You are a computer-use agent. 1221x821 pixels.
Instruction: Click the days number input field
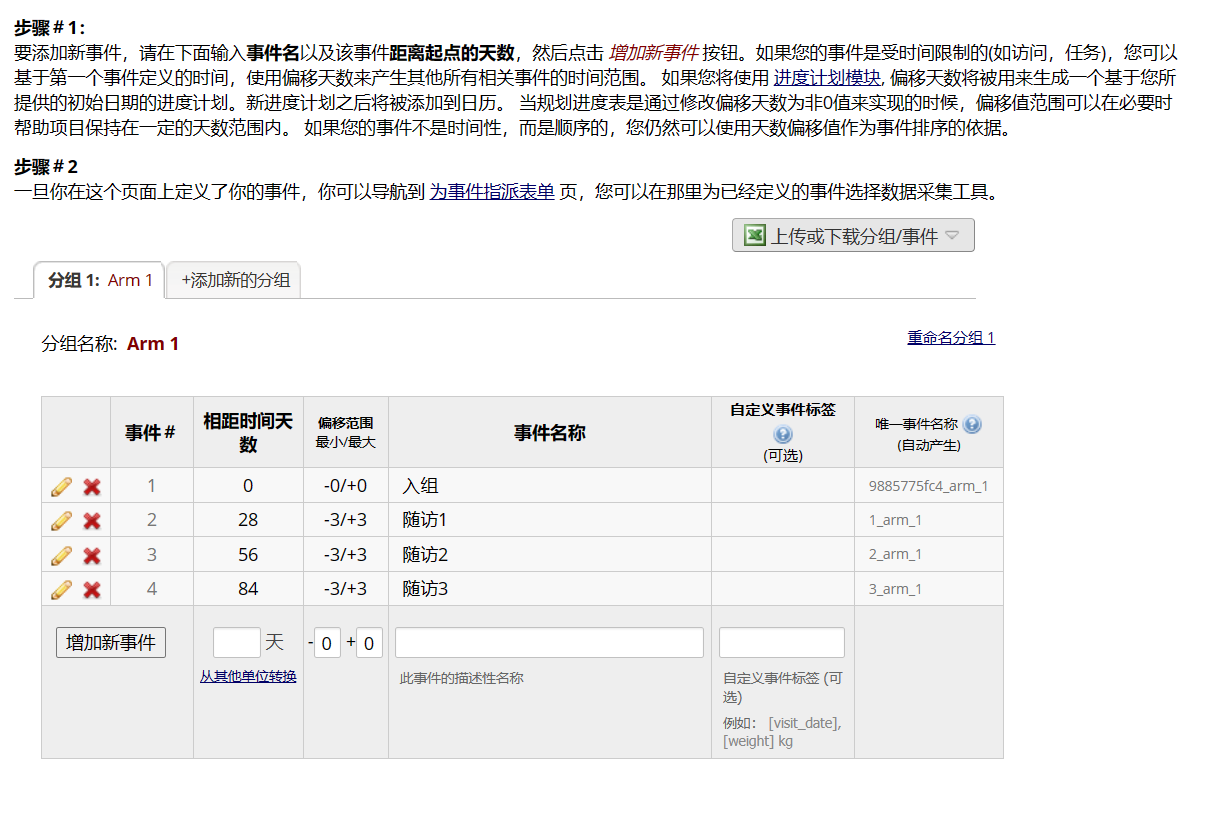(236, 642)
